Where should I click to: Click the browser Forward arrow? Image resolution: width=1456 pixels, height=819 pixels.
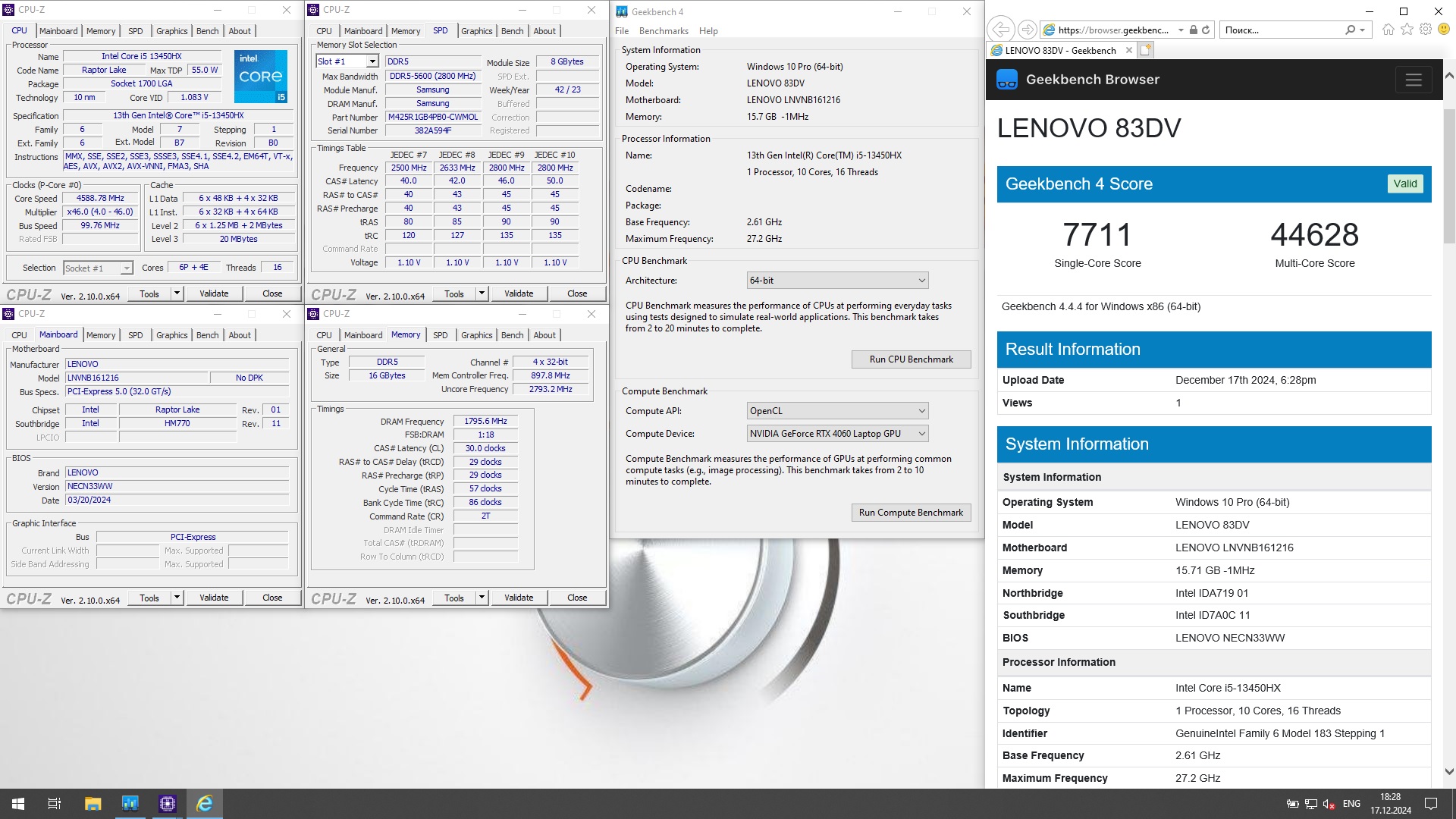[1027, 30]
